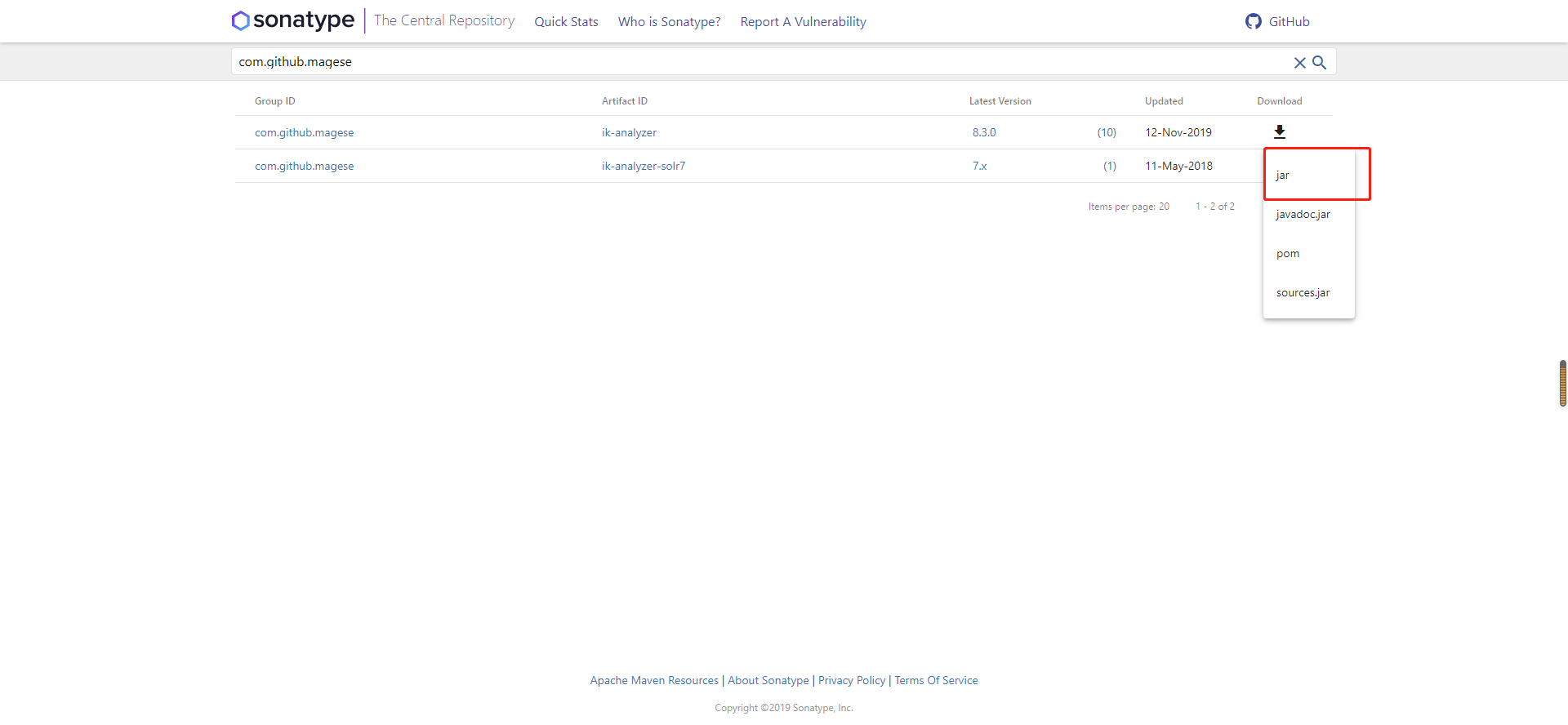The width and height of the screenshot is (1568, 725).
Task: Clear the search box with the X icon
Action: coord(1299,63)
